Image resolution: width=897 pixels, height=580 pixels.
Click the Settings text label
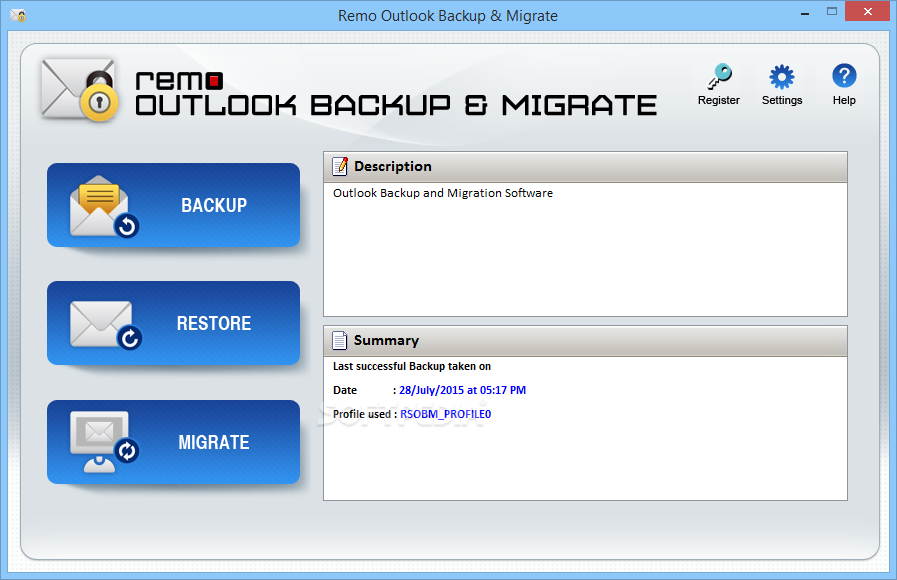781,100
